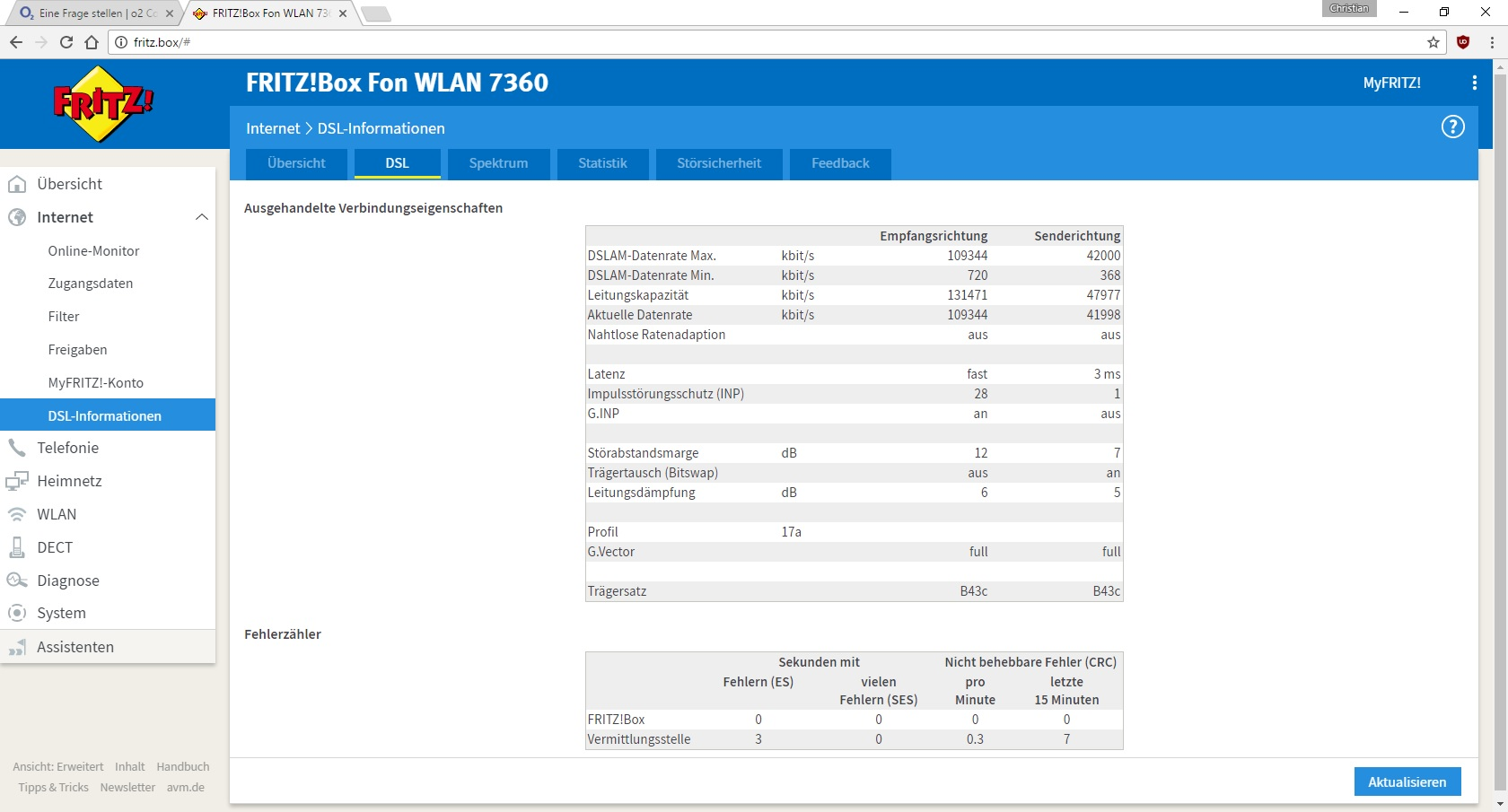Click the Aktualisieren button
The height and width of the screenshot is (812, 1508).
click(1407, 781)
